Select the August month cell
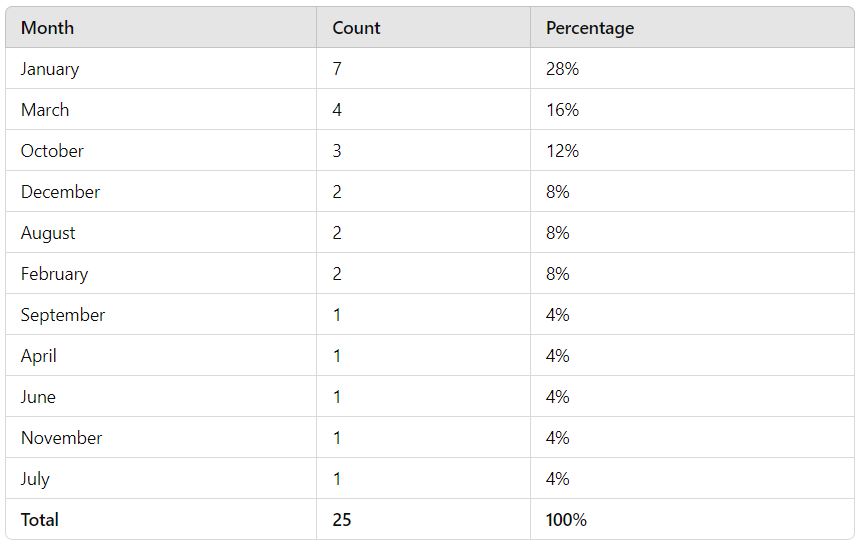 pos(48,233)
